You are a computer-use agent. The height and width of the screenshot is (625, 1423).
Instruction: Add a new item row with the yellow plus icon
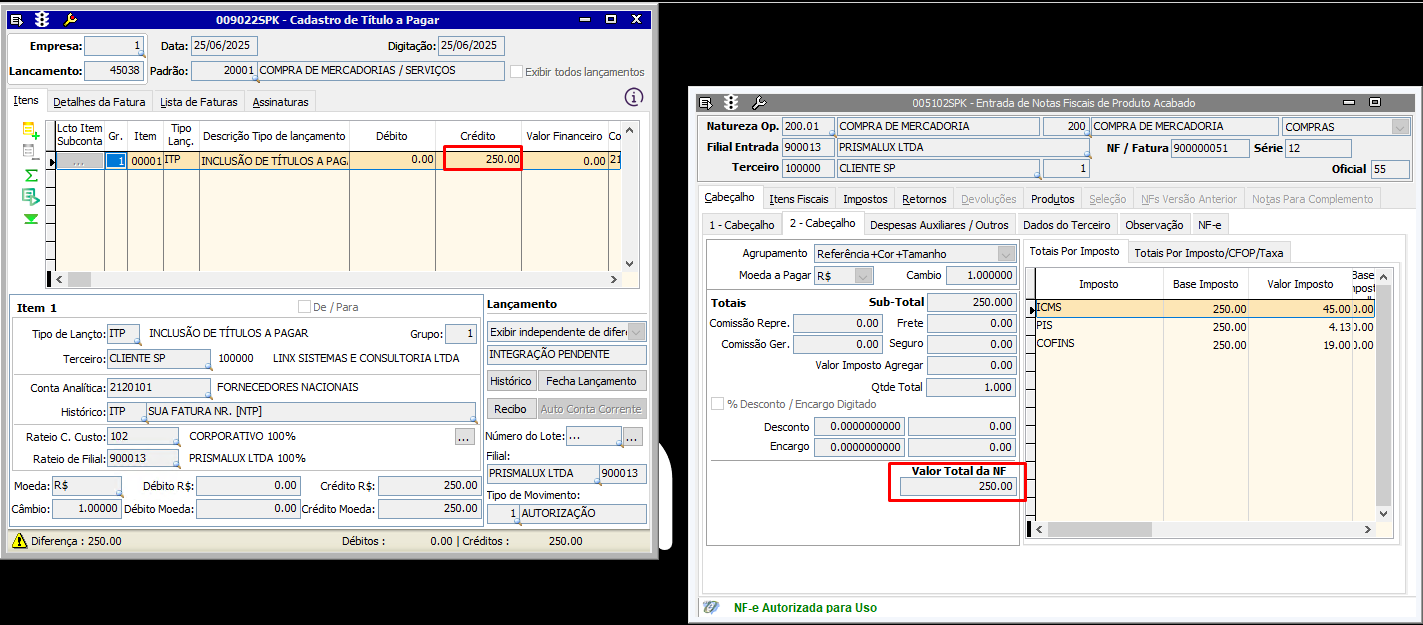pos(30,130)
